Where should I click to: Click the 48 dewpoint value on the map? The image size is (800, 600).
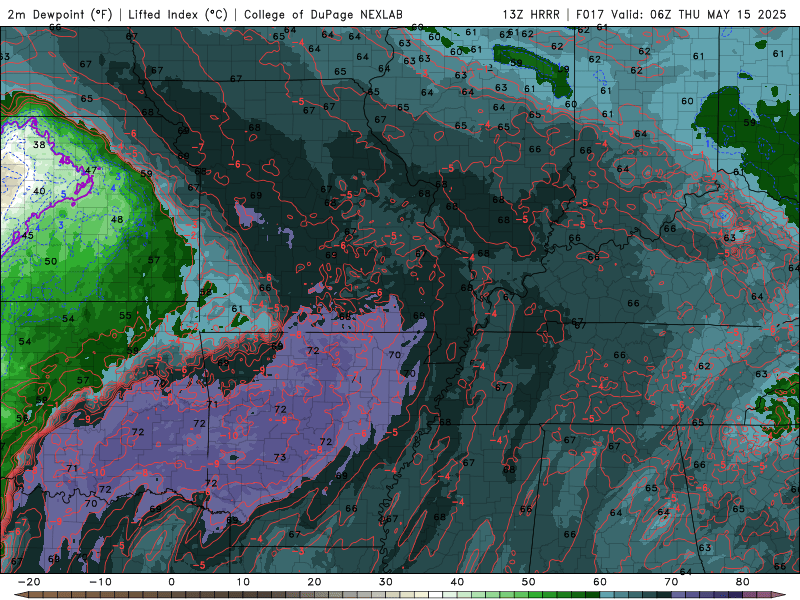[117, 219]
